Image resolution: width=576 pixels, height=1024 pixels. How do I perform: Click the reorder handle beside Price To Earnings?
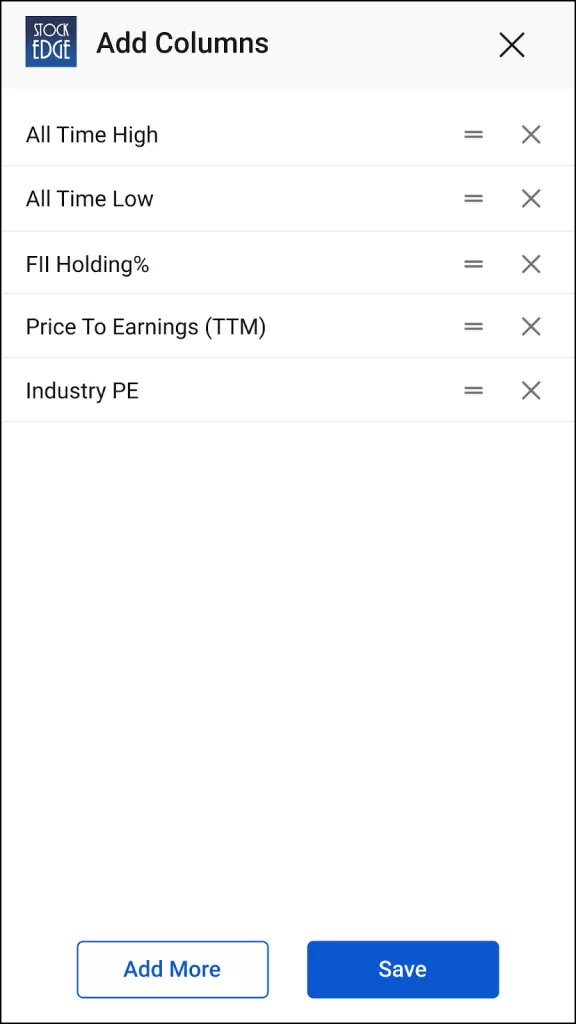pos(473,326)
